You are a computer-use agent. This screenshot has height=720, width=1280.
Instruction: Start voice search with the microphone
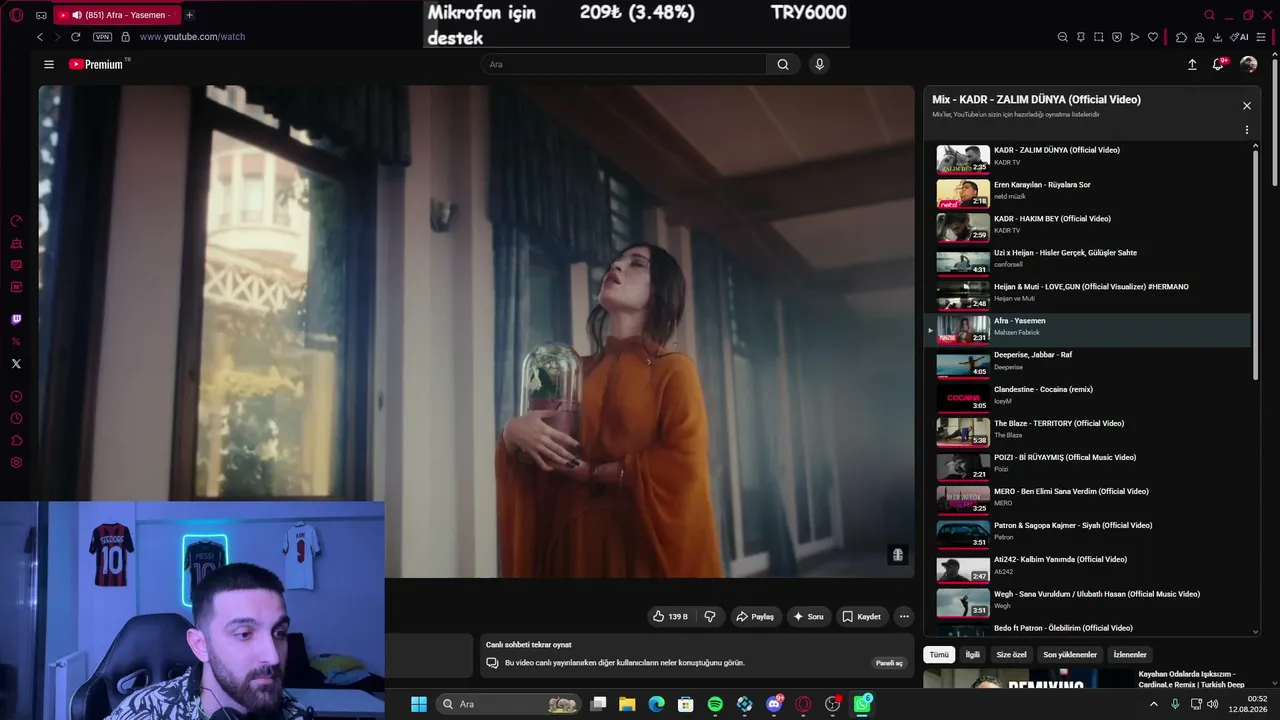(819, 64)
